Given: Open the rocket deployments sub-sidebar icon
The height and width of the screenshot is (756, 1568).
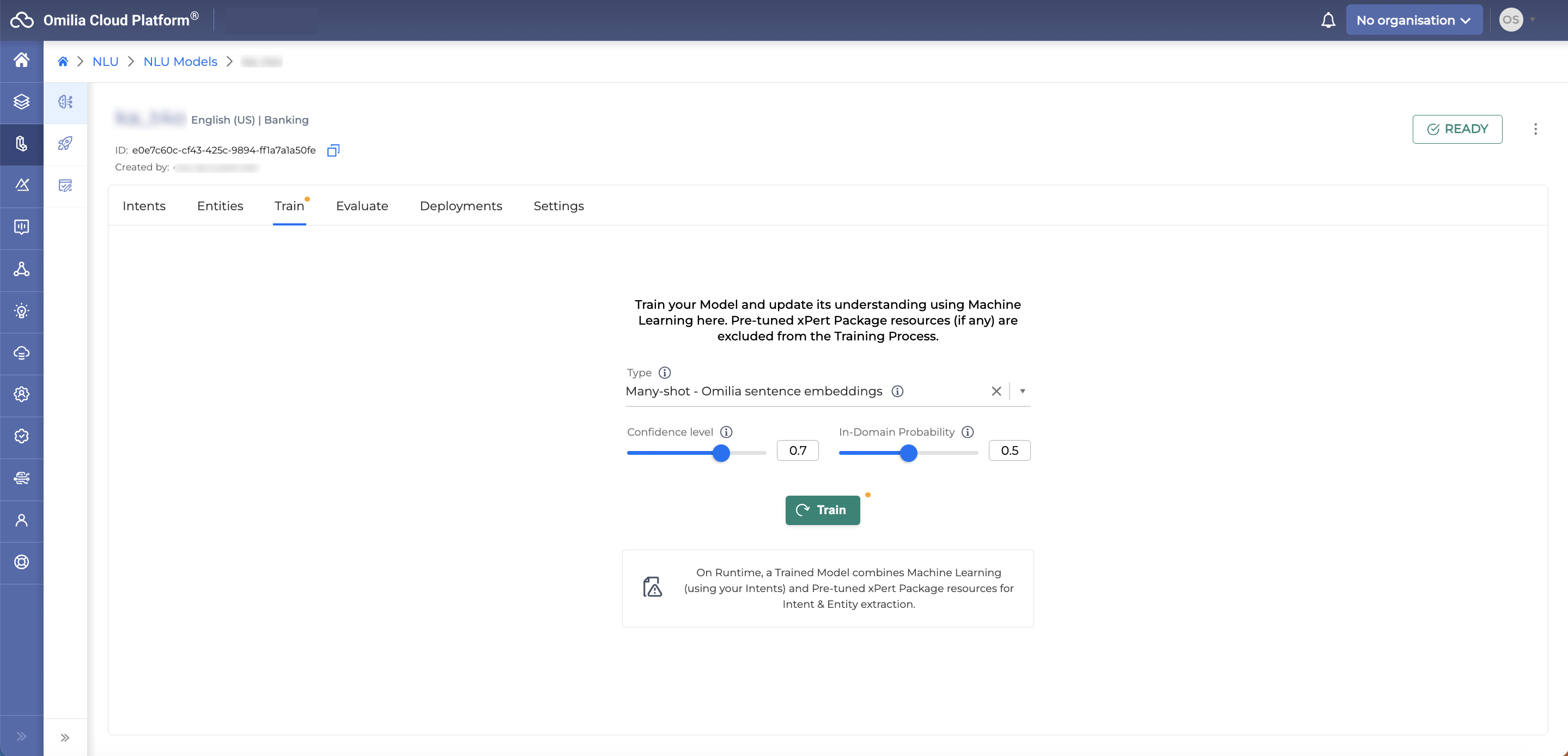Looking at the screenshot, I should coord(66,144).
